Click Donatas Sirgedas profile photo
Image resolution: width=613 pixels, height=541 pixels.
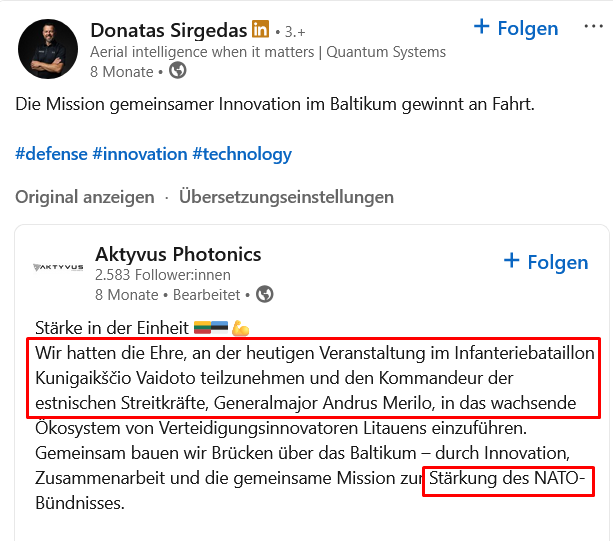pyautogui.click(x=47, y=49)
